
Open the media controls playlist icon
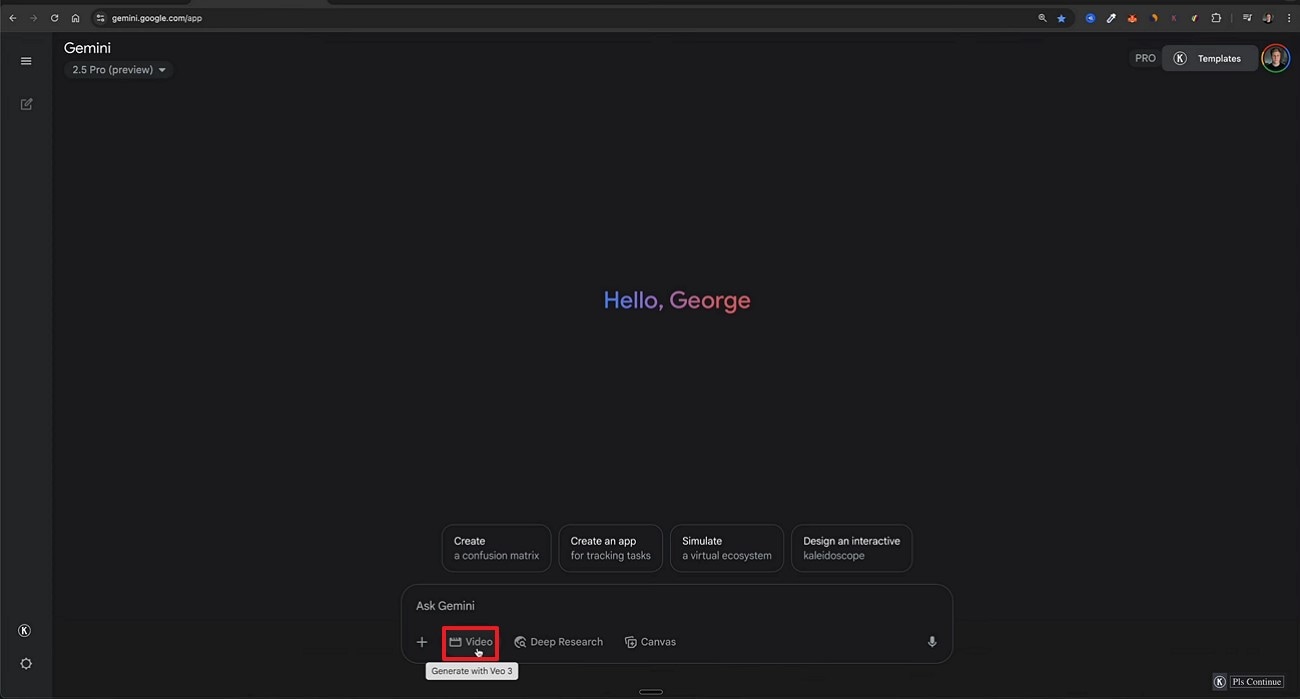[x=1247, y=18]
